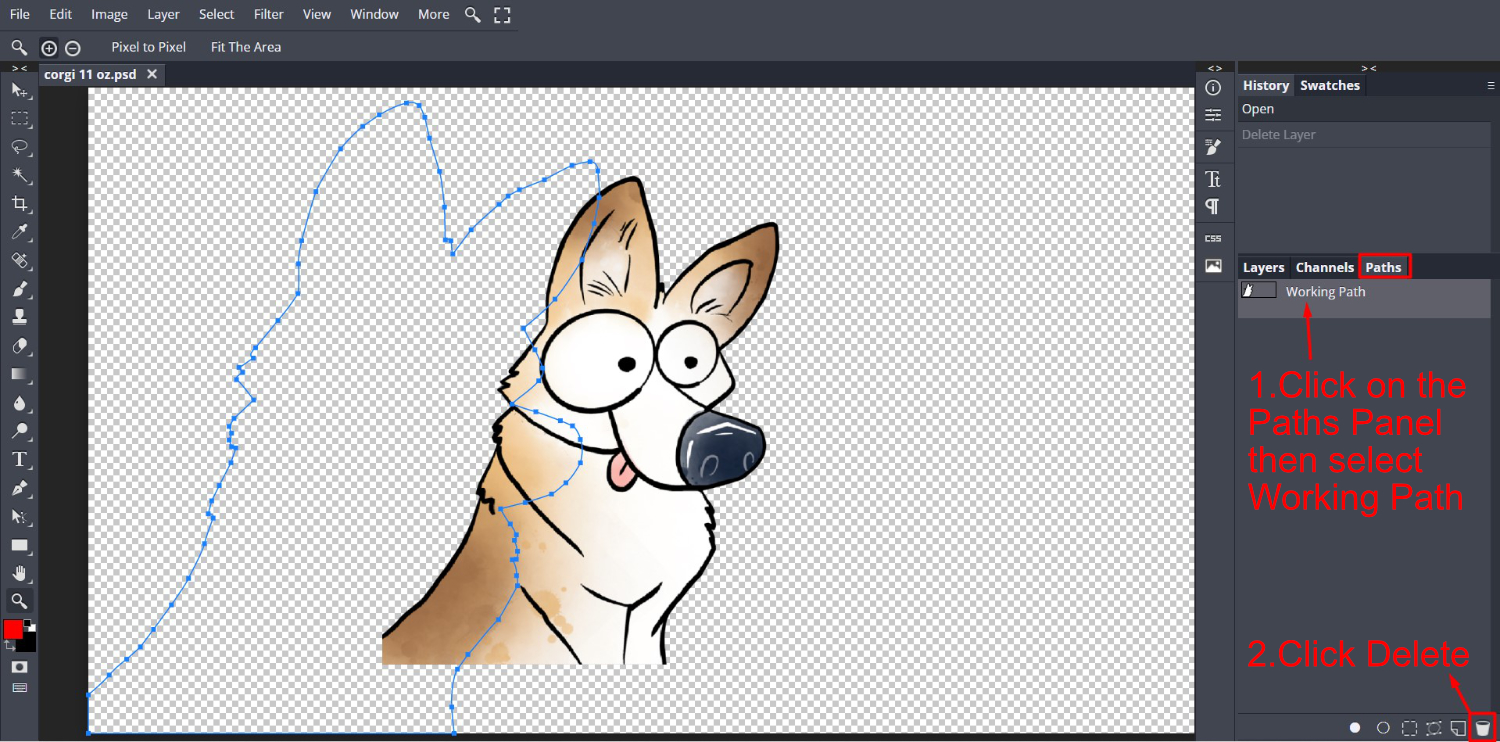The width and height of the screenshot is (1500, 742).
Task: Open the Paragraph panel icon
Action: coord(1213,206)
